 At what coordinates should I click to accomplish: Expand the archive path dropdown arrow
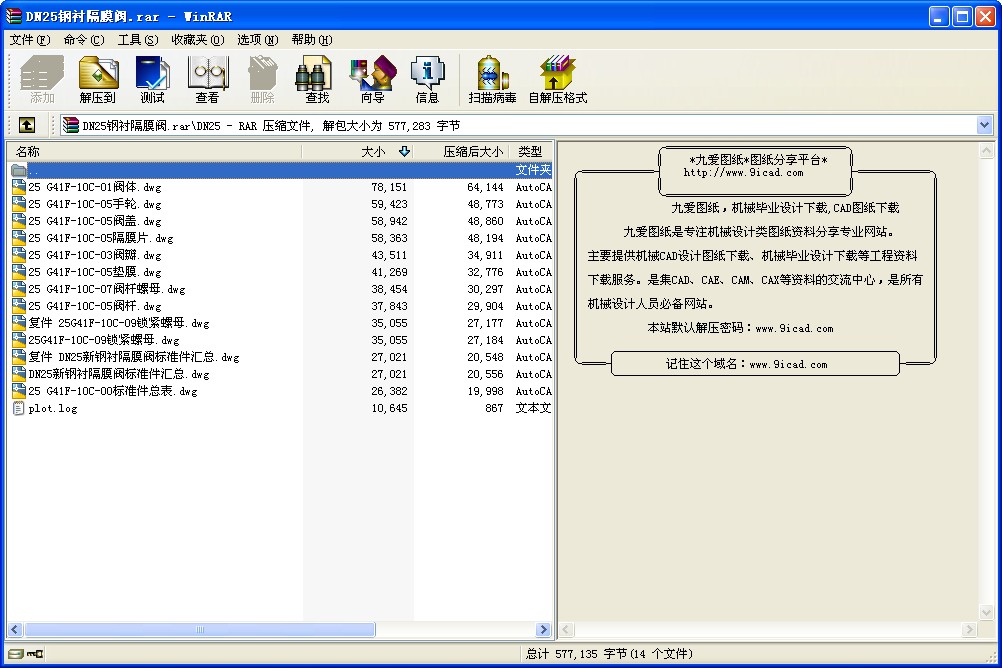pos(984,125)
